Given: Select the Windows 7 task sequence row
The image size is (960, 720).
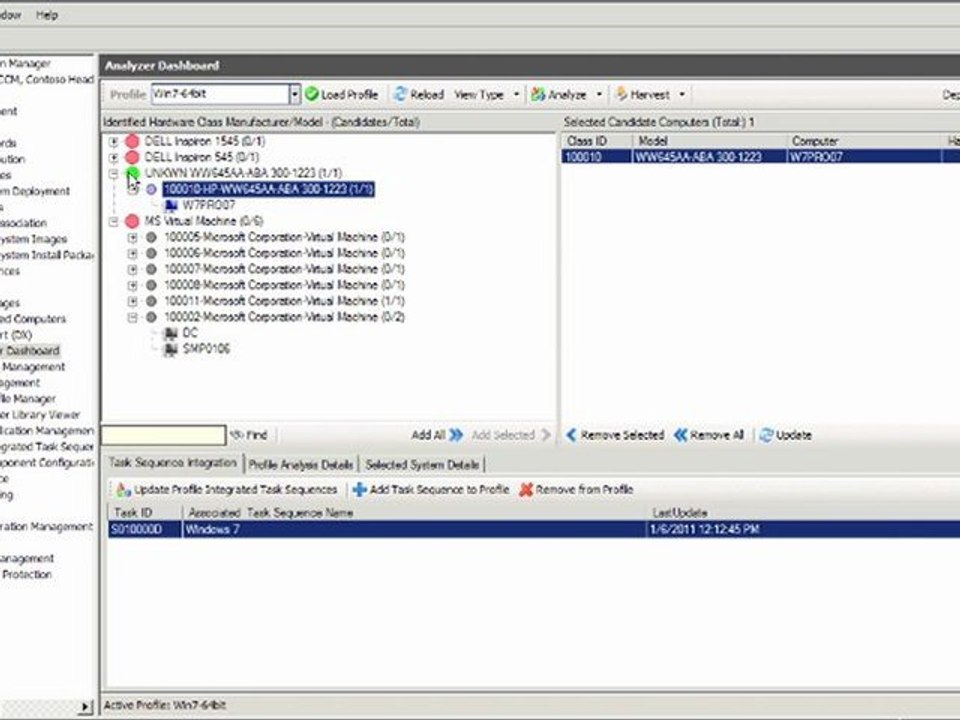Looking at the screenshot, I should [534, 530].
